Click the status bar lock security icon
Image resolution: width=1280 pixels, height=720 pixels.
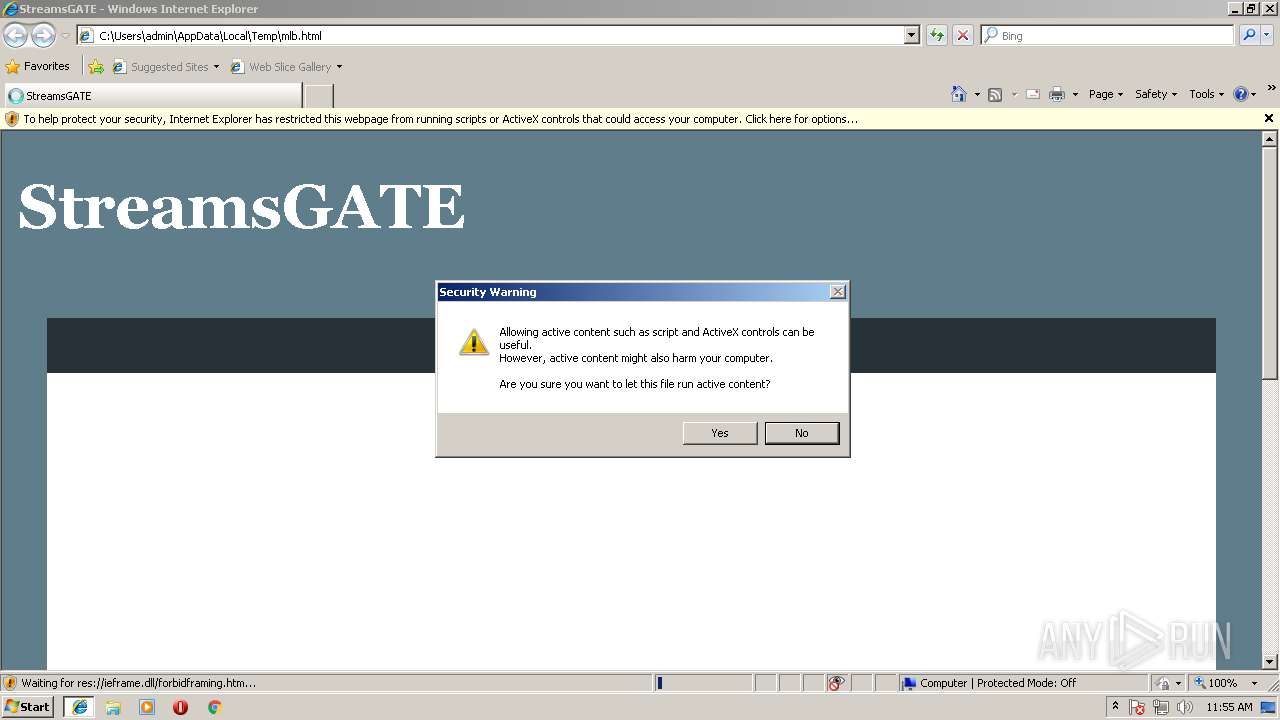[x=1163, y=683]
